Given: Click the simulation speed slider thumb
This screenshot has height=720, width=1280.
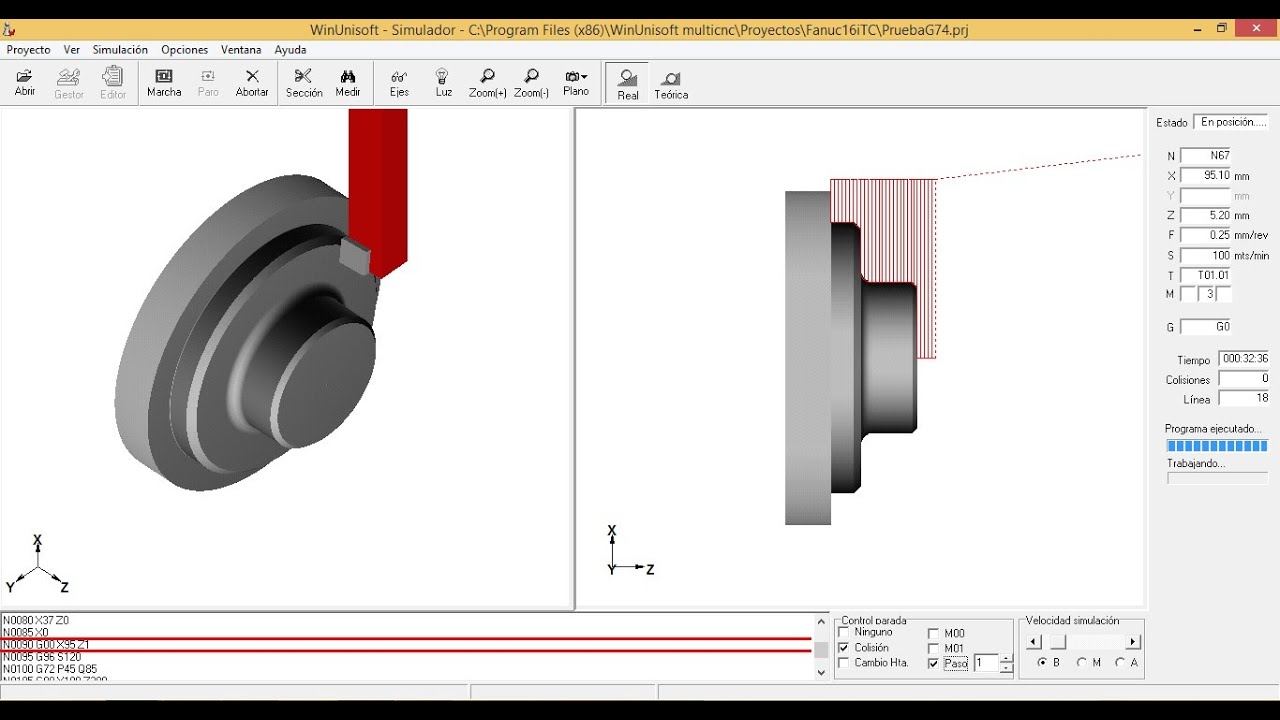Looking at the screenshot, I should pyautogui.click(x=1057, y=642).
